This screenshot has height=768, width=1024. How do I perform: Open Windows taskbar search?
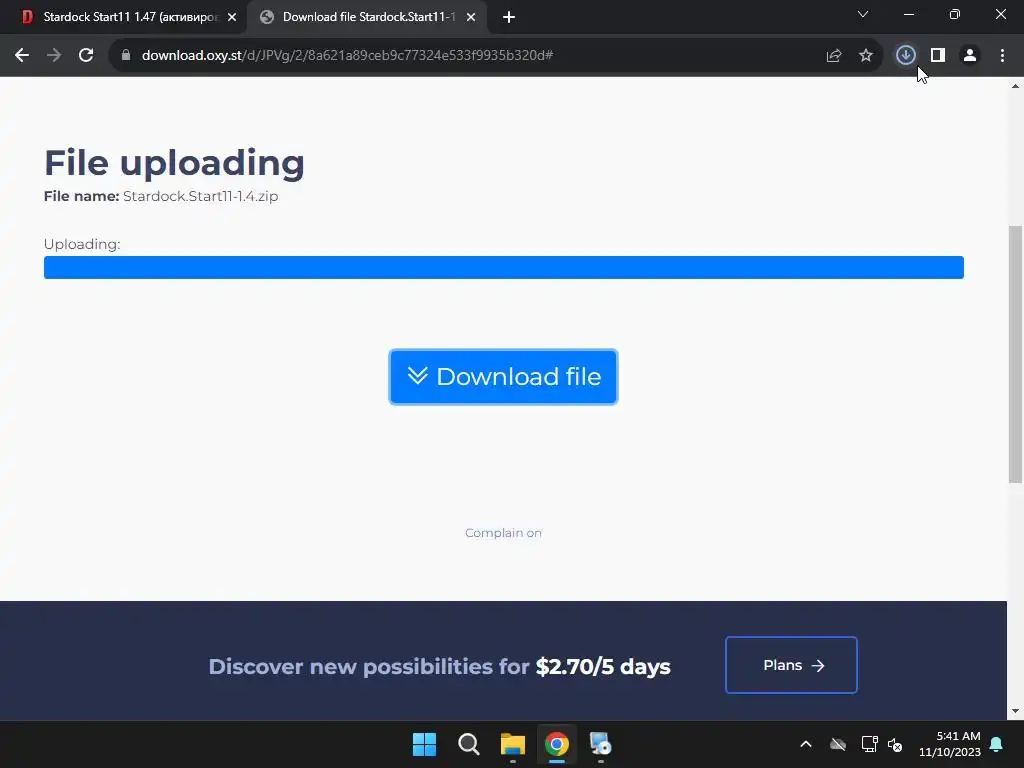coord(468,744)
